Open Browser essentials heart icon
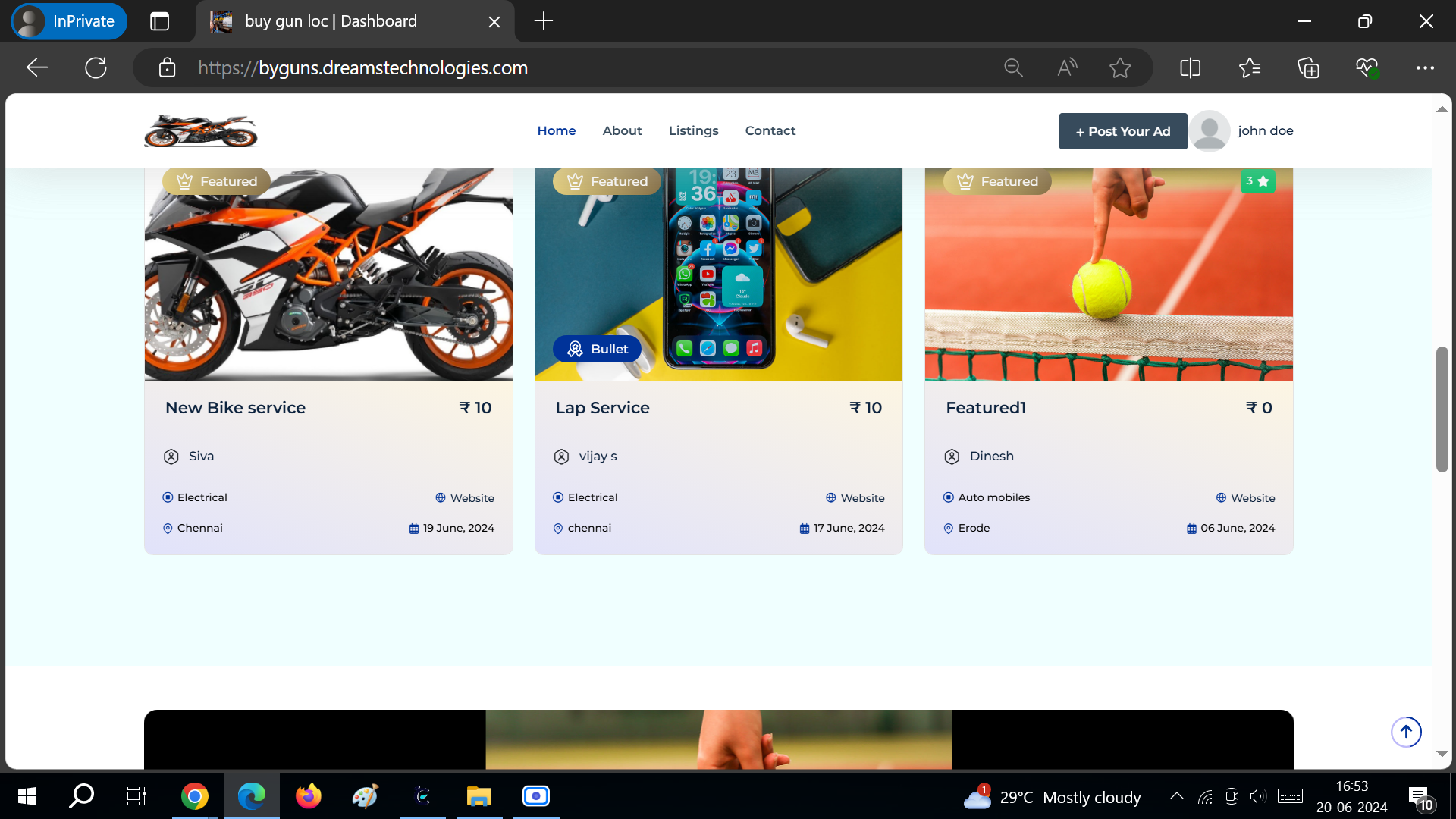This screenshot has height=819, width=1456. [1367, 67]
